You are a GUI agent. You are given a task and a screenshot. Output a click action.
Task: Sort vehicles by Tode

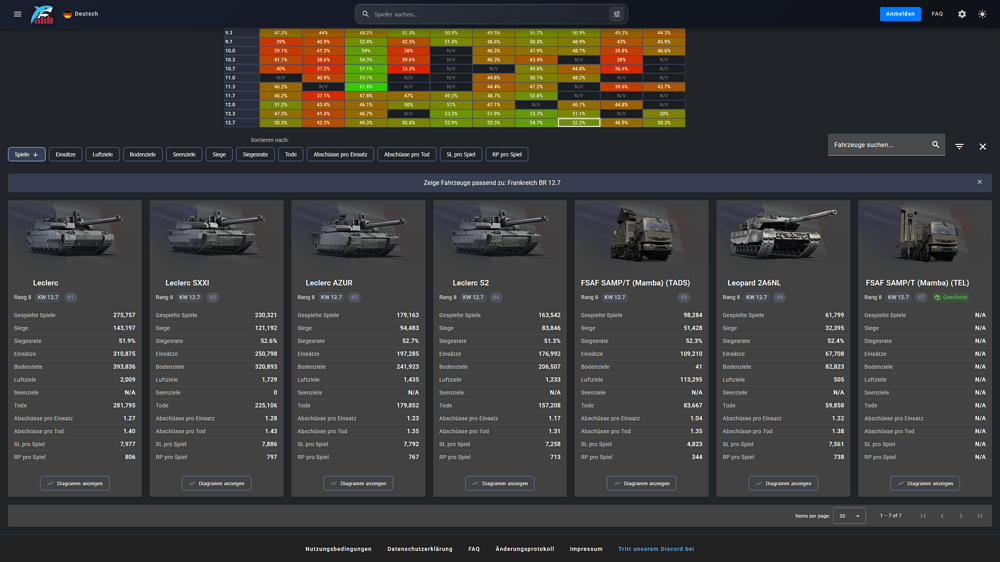click(291, 154)
